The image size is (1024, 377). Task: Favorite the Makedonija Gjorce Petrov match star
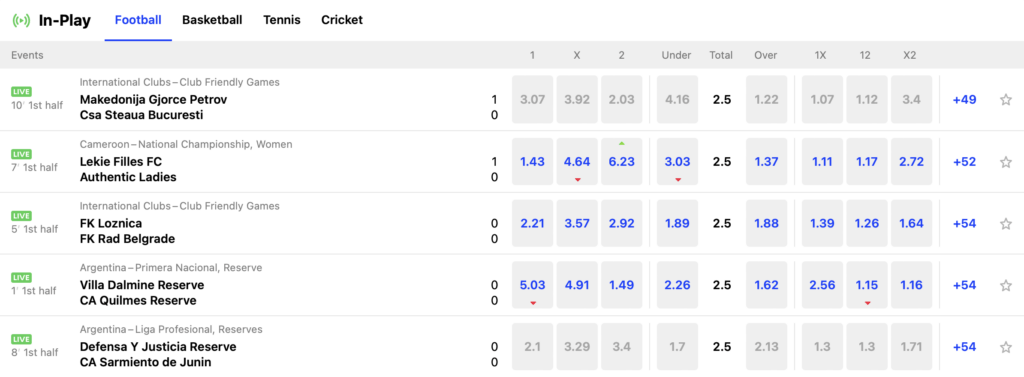[x=1006, y=100]
